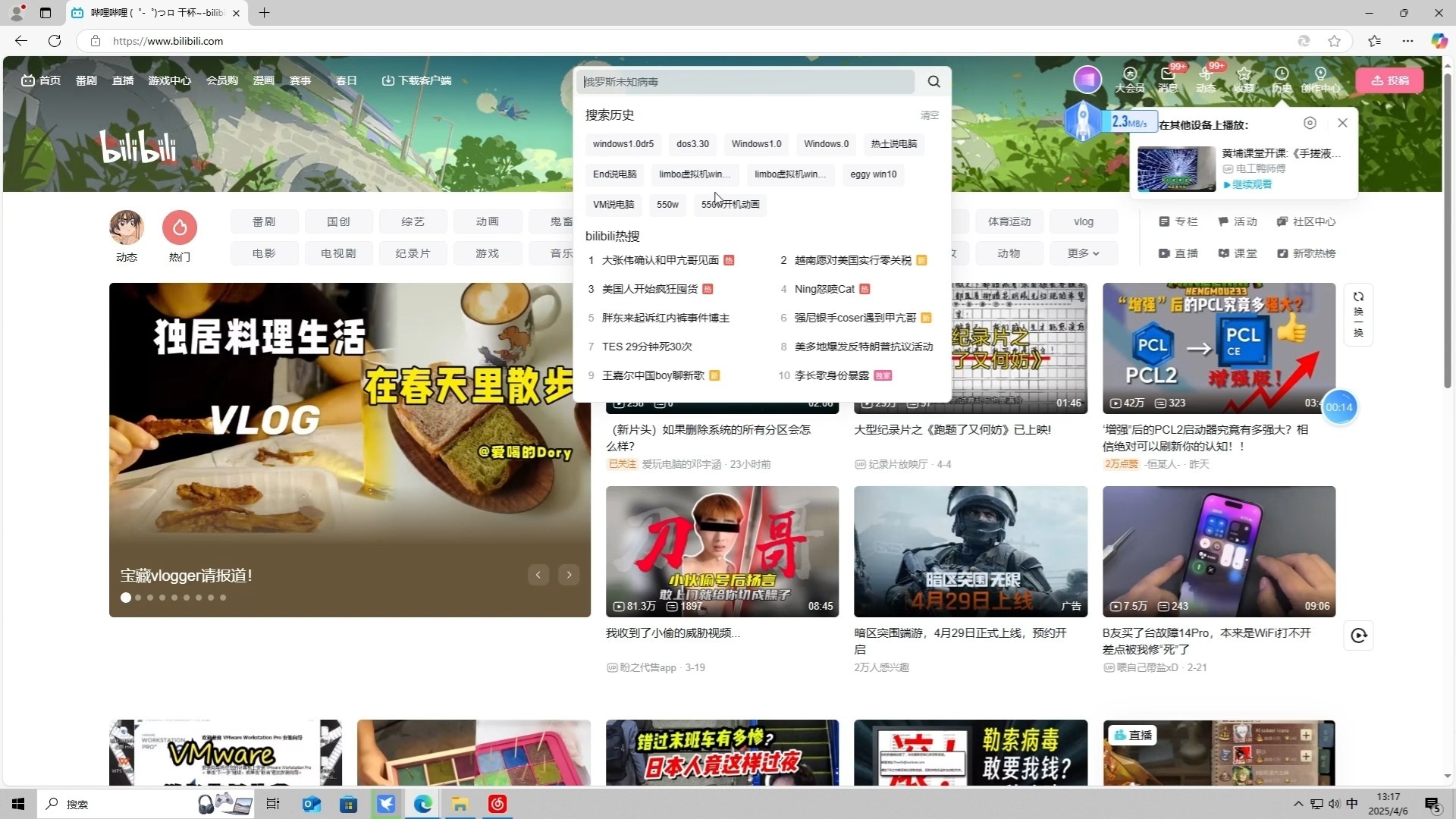Open the 直播 icon in the right sidebar
The image size is (1456, 819).
pos(1177,253)
